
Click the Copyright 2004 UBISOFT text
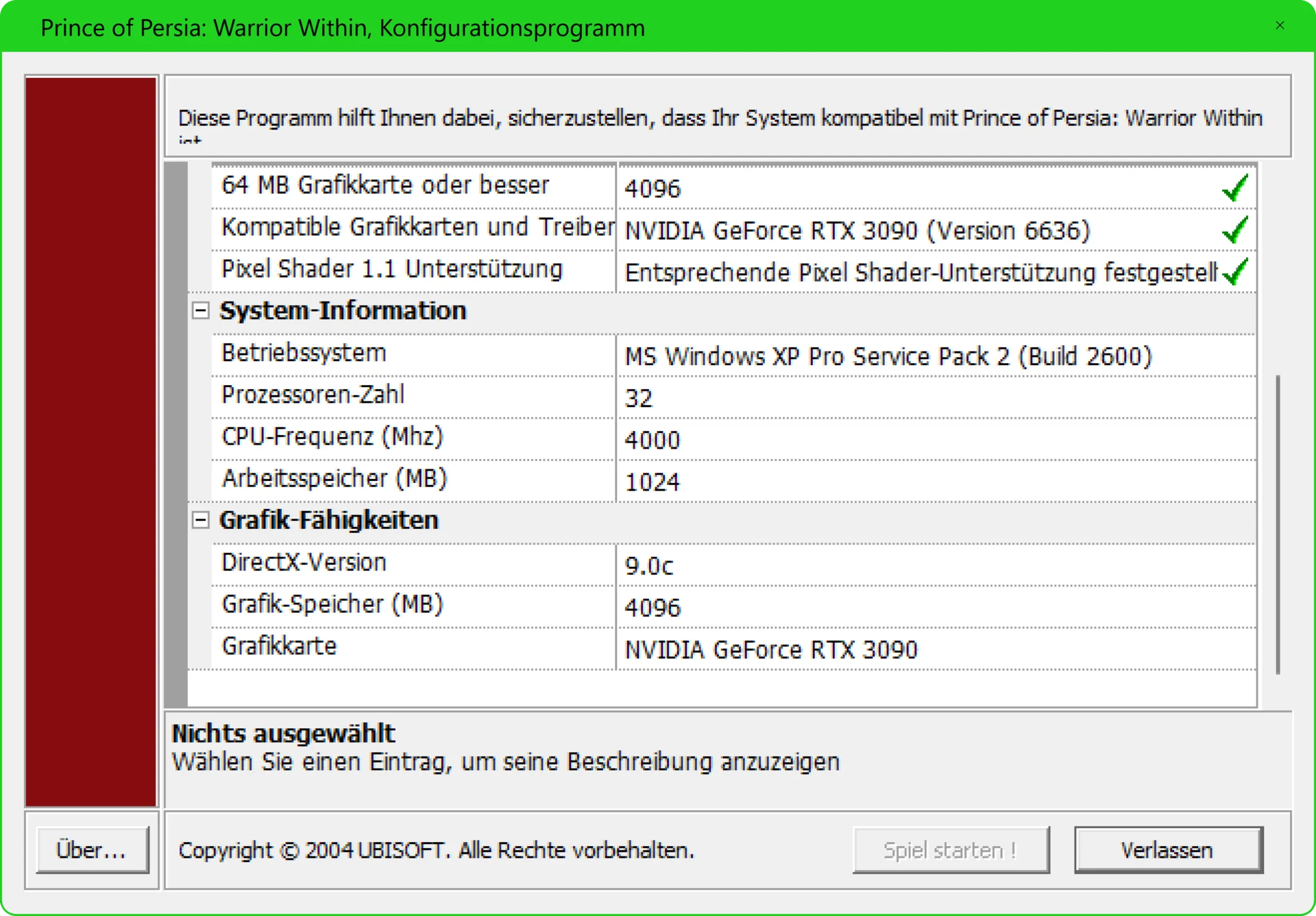(x=436, y=850)
